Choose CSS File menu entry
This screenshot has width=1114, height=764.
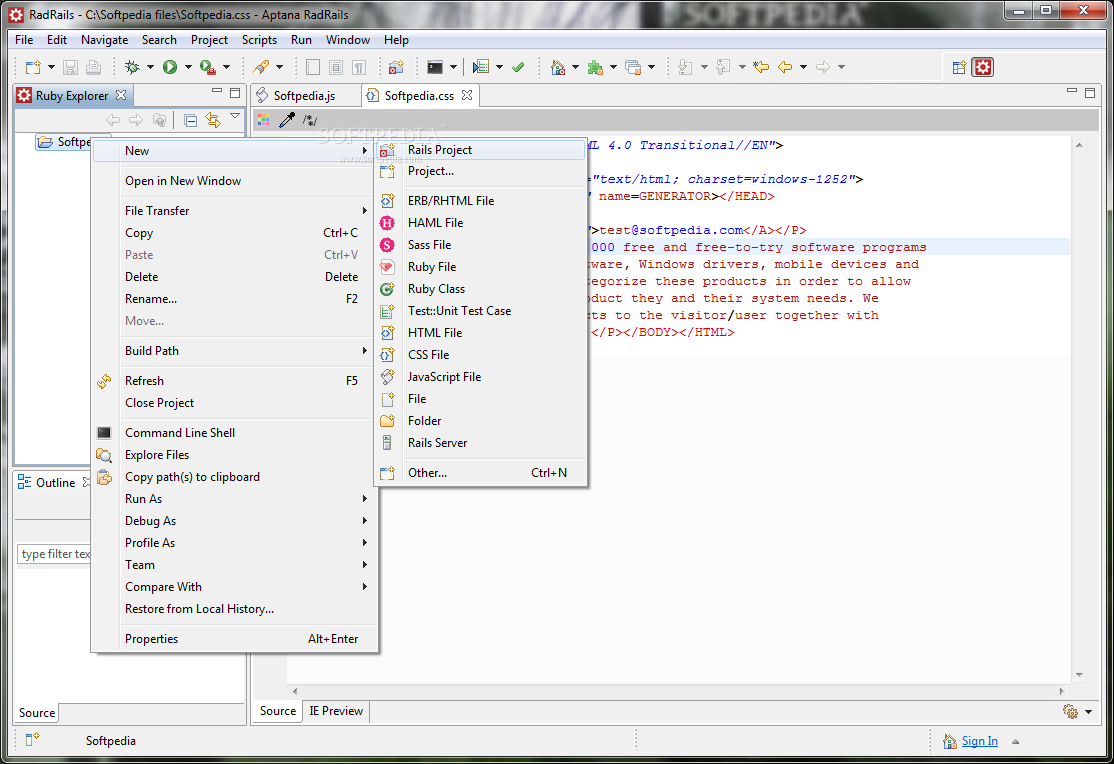pyautogui.click(x=480, y=355)
